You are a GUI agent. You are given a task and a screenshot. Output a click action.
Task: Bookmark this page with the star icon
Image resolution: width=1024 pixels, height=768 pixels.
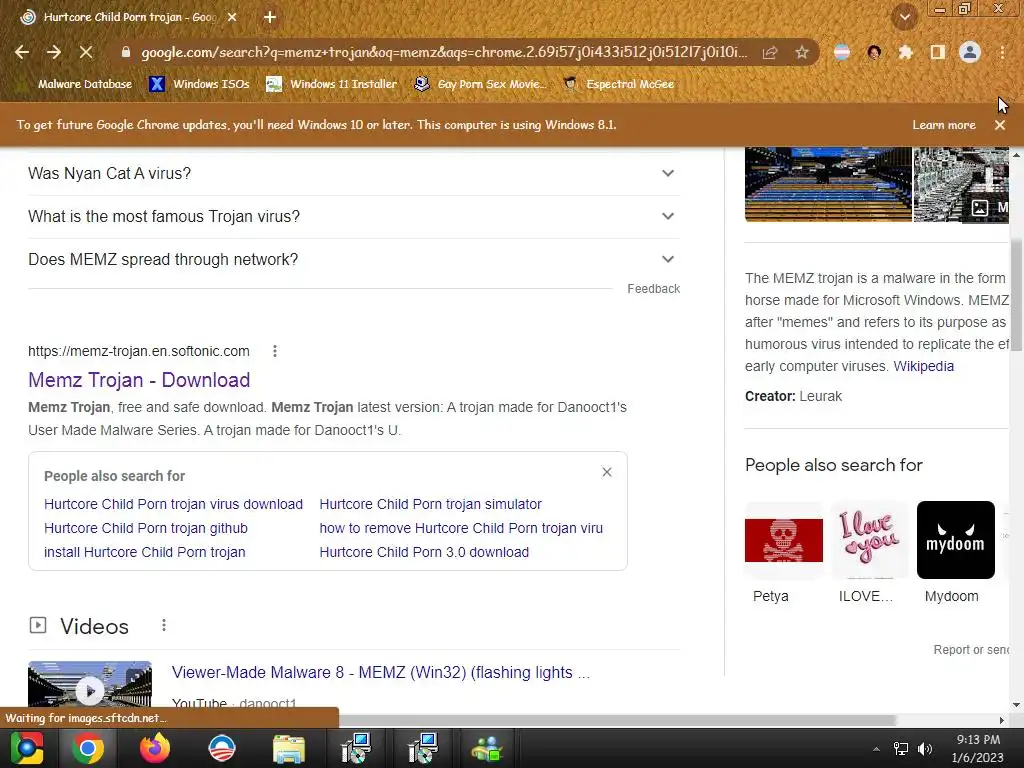tap(802, 52)
